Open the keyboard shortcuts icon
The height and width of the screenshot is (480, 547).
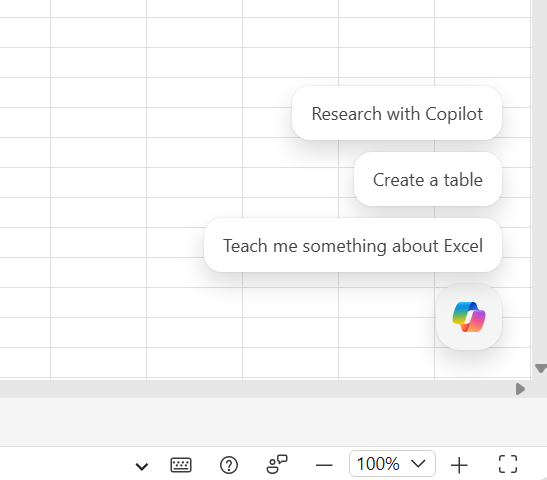pos(181,465)
